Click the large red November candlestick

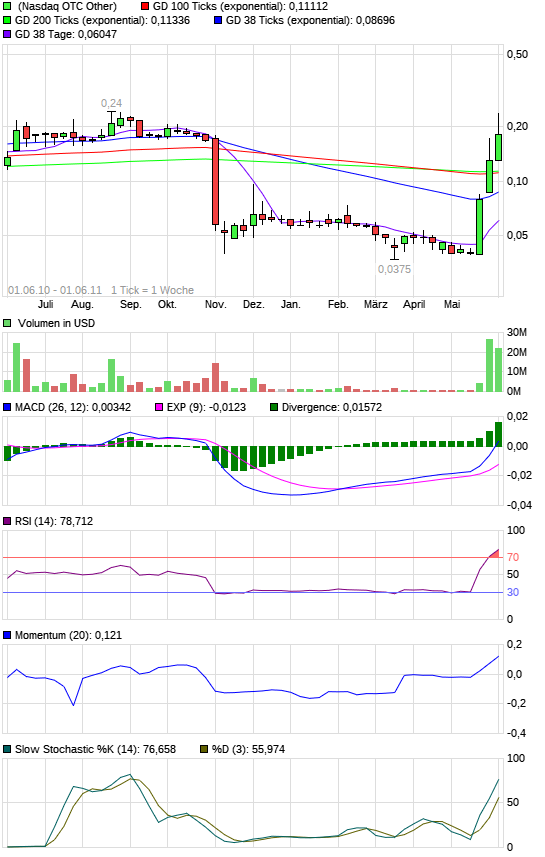point(215,181)
